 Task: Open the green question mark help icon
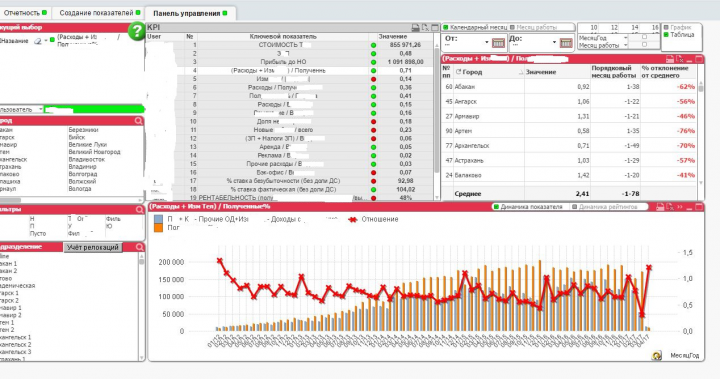(x=136, y=31)
